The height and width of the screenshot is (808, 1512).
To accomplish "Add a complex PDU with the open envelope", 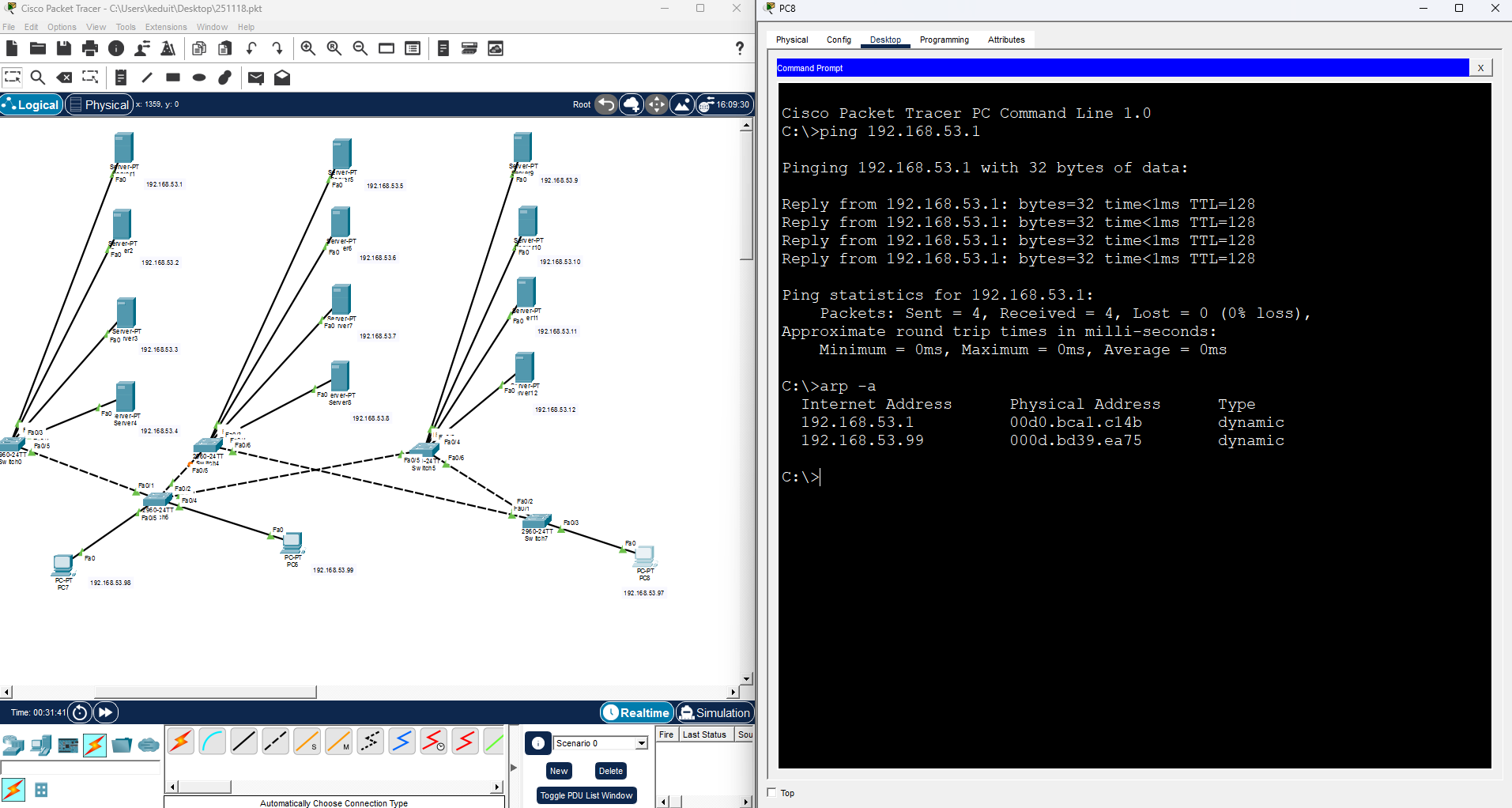I will [282, 77].
